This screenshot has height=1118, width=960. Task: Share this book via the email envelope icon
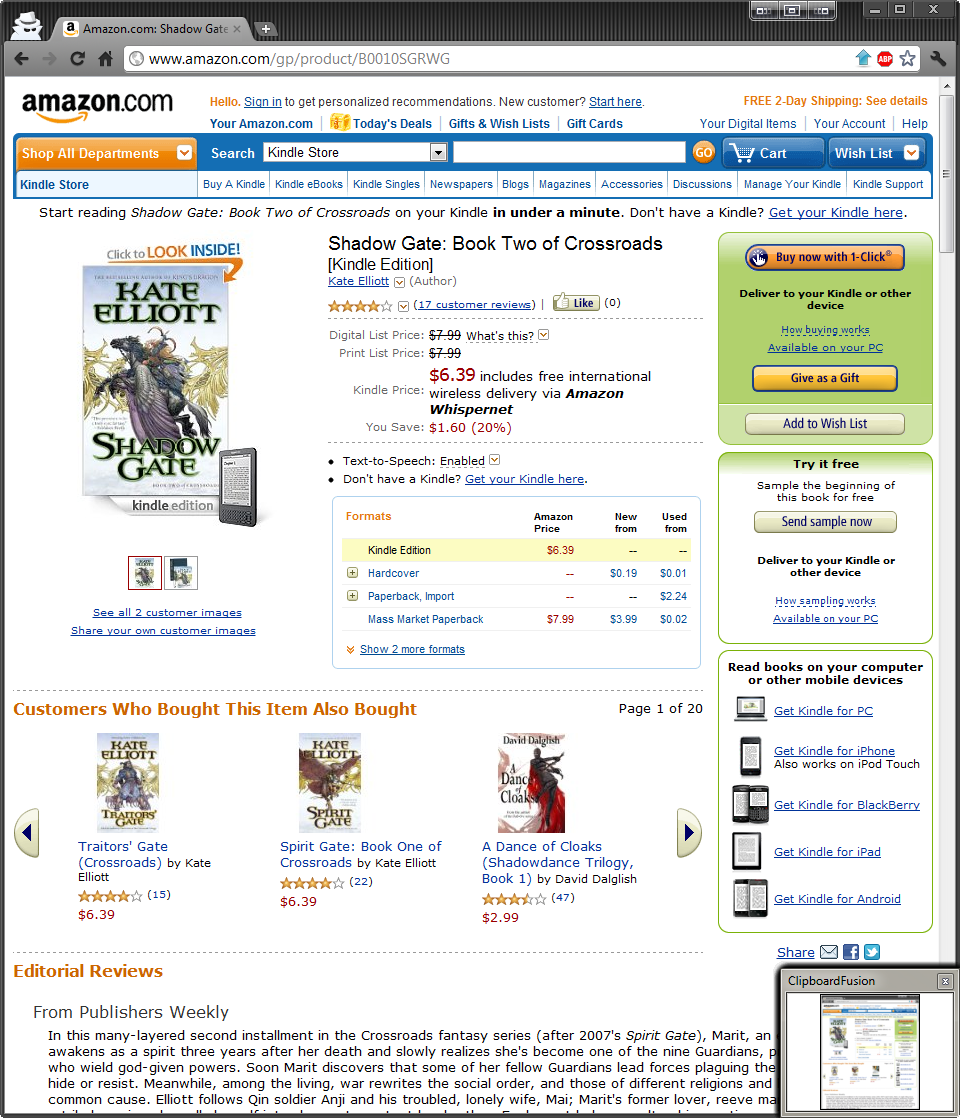pos(829,952)
